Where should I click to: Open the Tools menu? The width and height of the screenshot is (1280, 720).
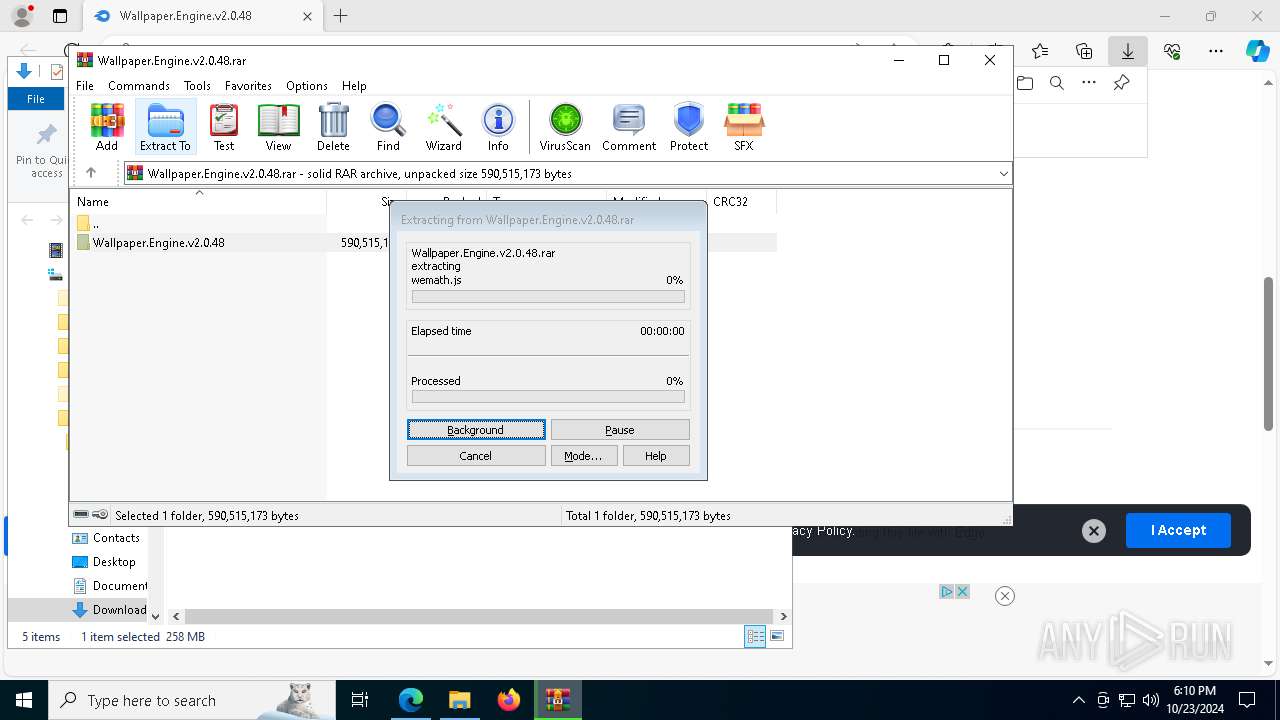click(x=197, y=86)
